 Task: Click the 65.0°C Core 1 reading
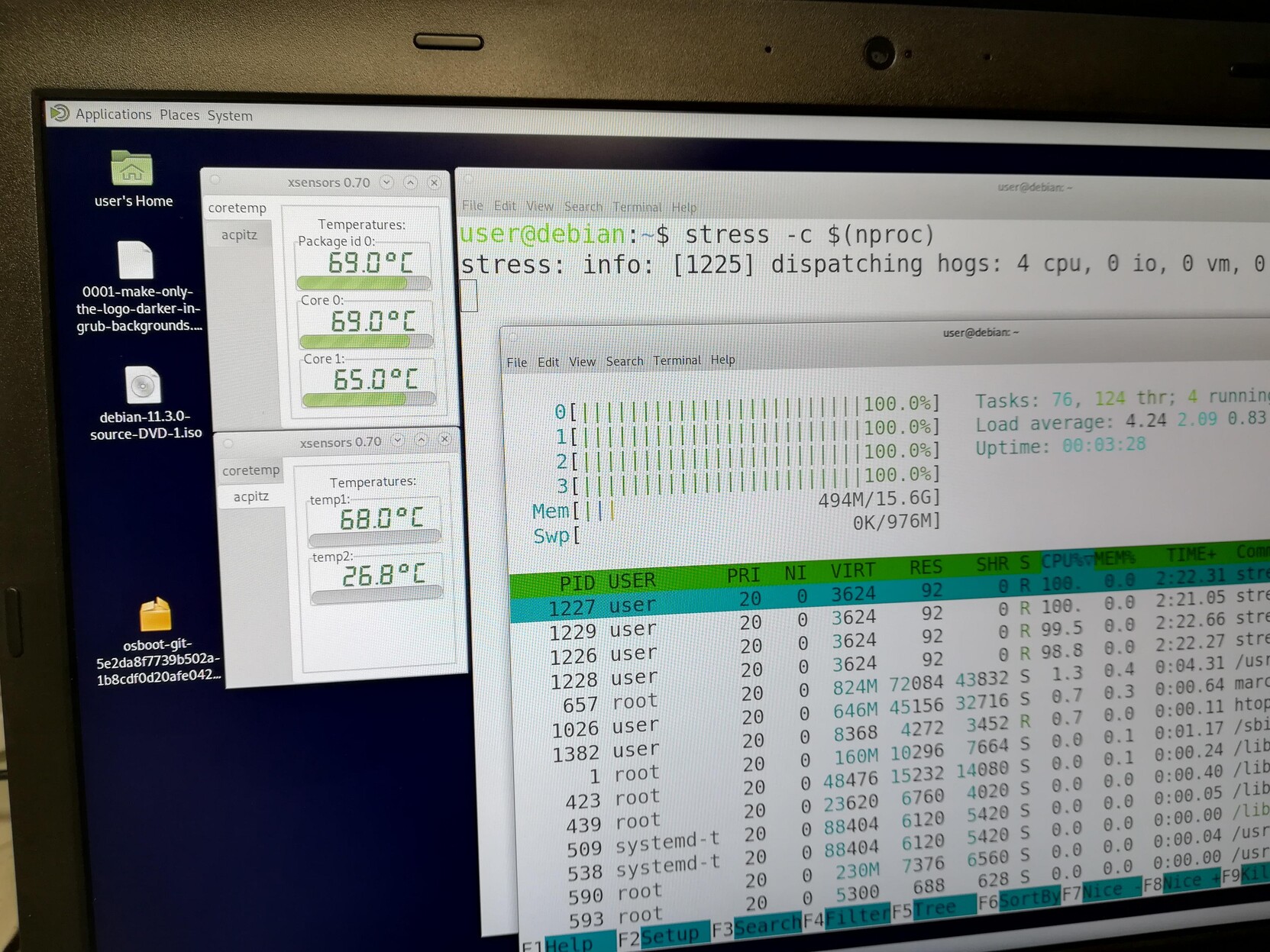click(x=375, y=379)
